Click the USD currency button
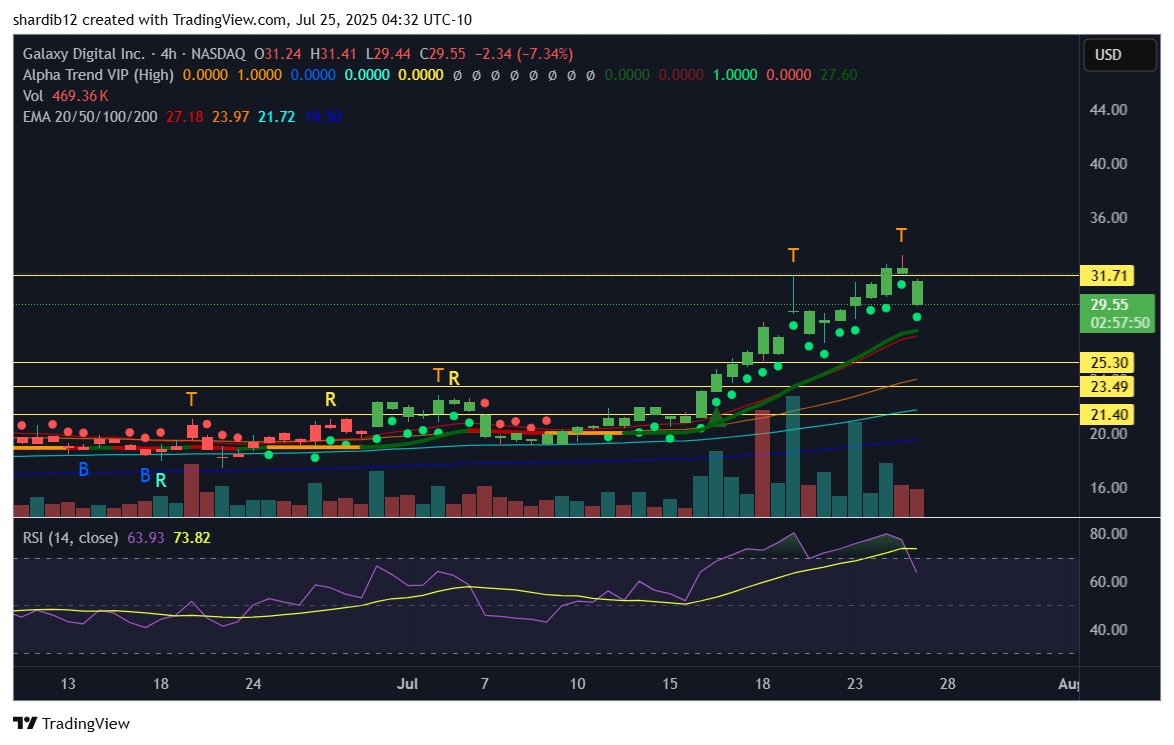The height and width of the screenshot is (745, 1174). 1119,55
